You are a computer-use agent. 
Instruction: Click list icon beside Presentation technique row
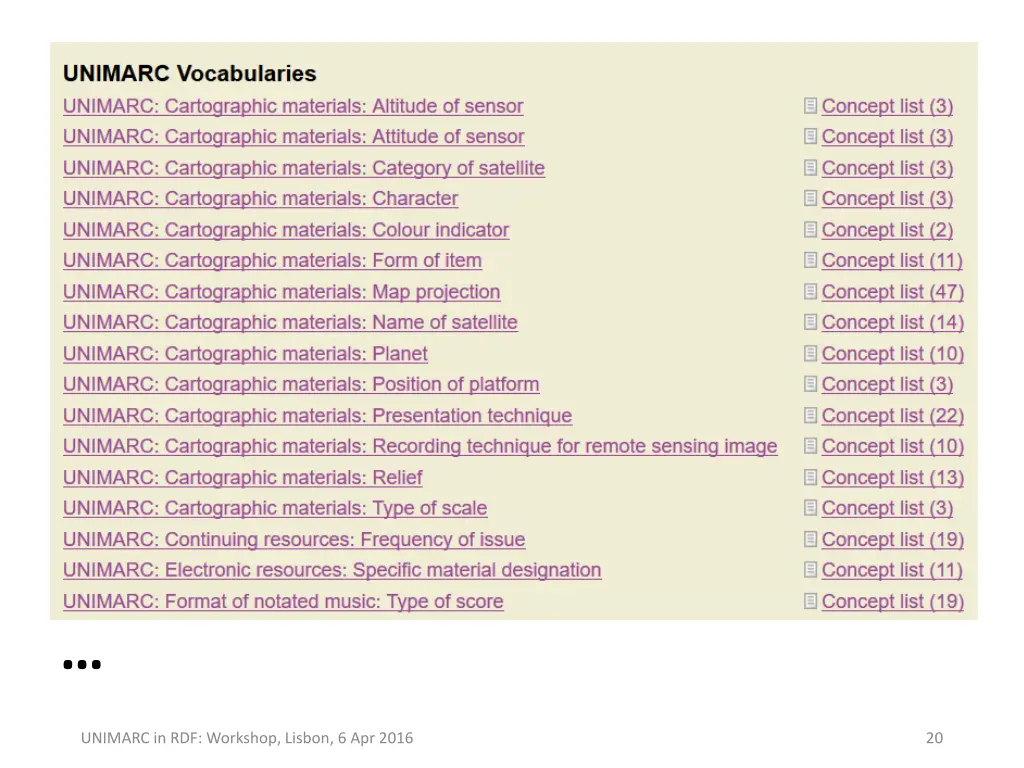[x=810, y=415]
